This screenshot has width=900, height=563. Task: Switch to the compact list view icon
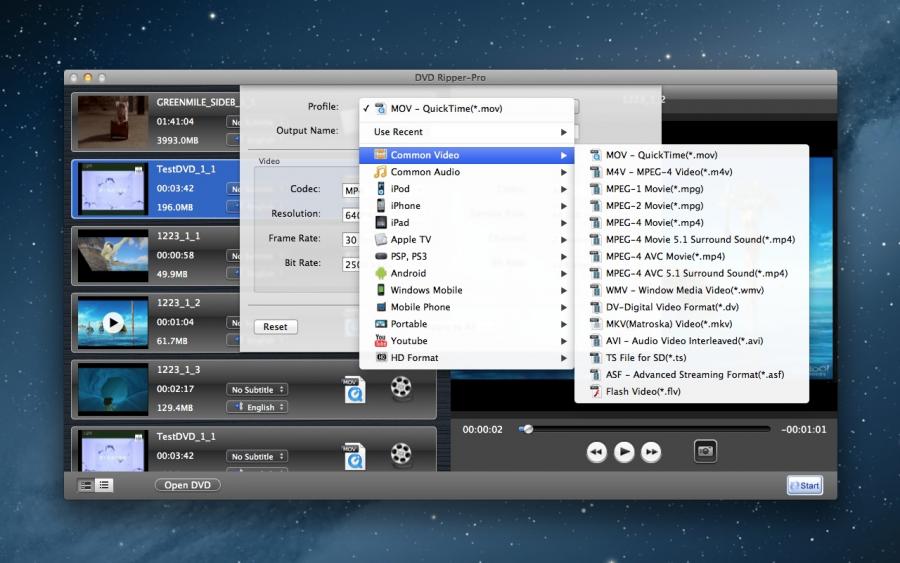[104, 486]
